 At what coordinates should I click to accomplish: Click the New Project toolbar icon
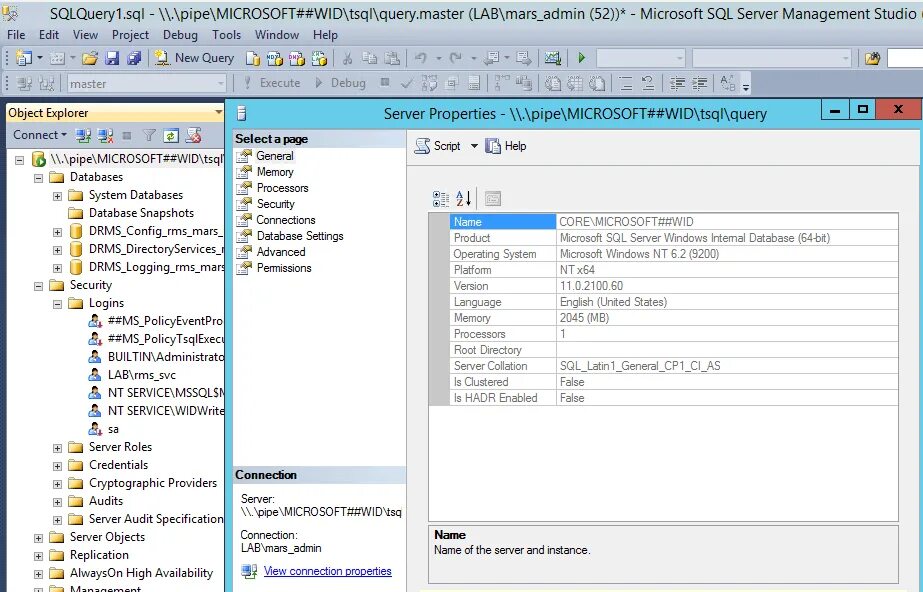coord(24,58)
